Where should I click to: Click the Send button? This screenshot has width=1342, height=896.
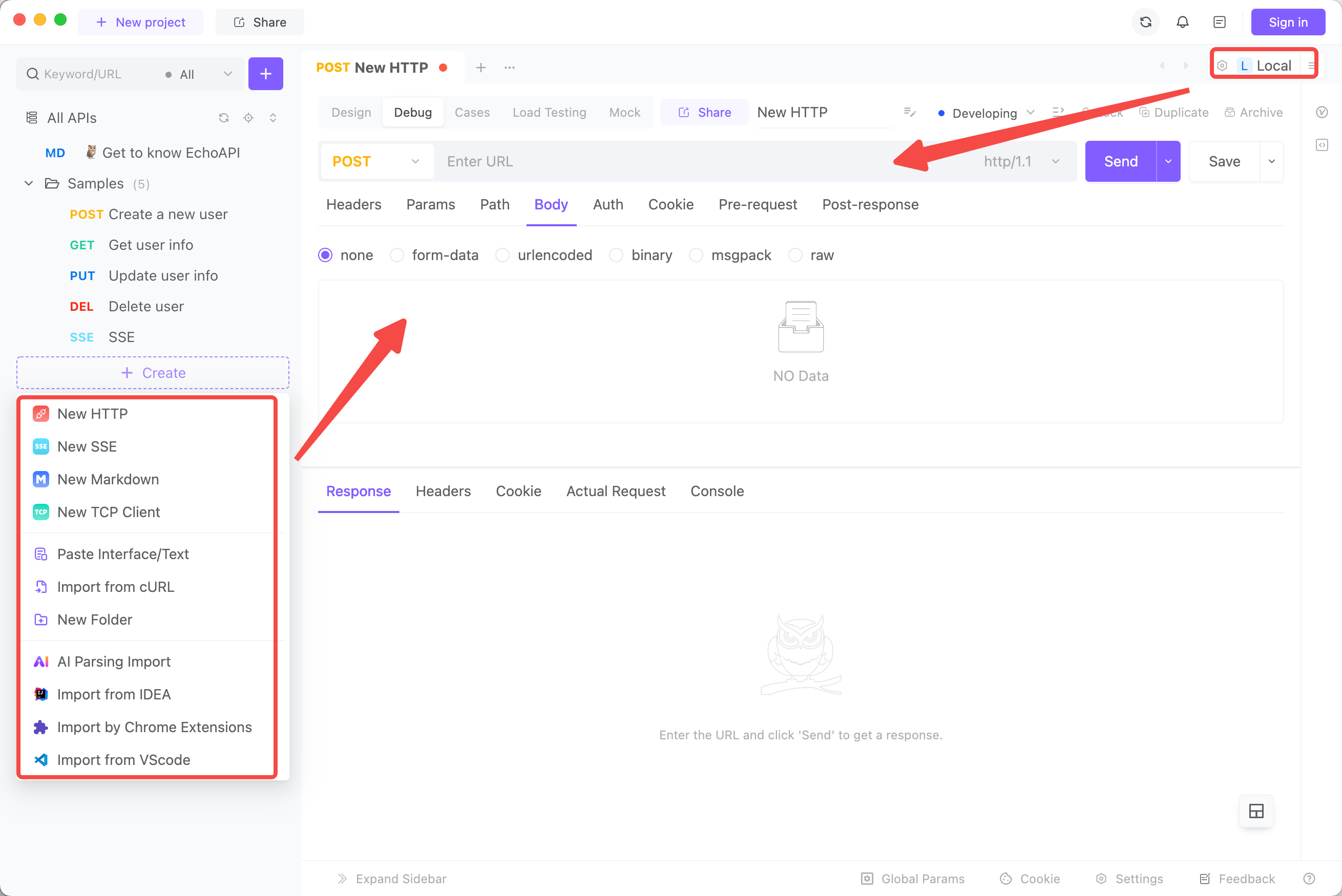tap(1121, 161)
